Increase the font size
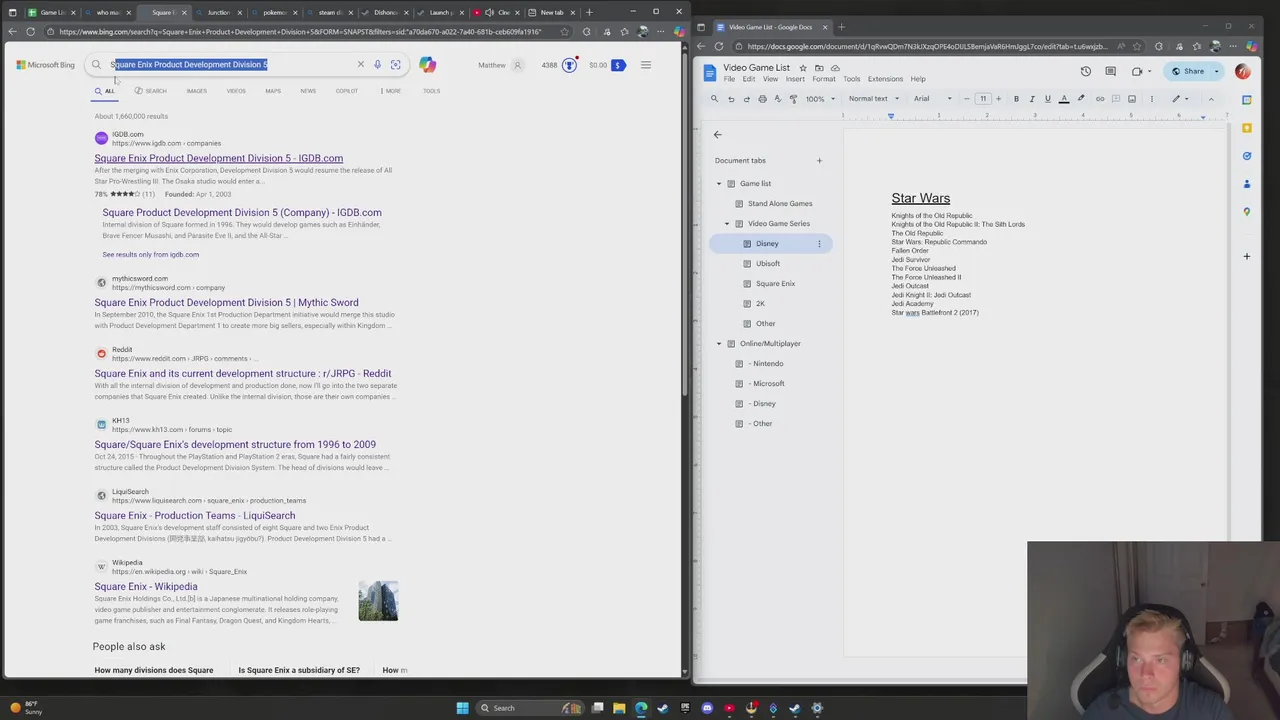 click(x=998, y=99)
